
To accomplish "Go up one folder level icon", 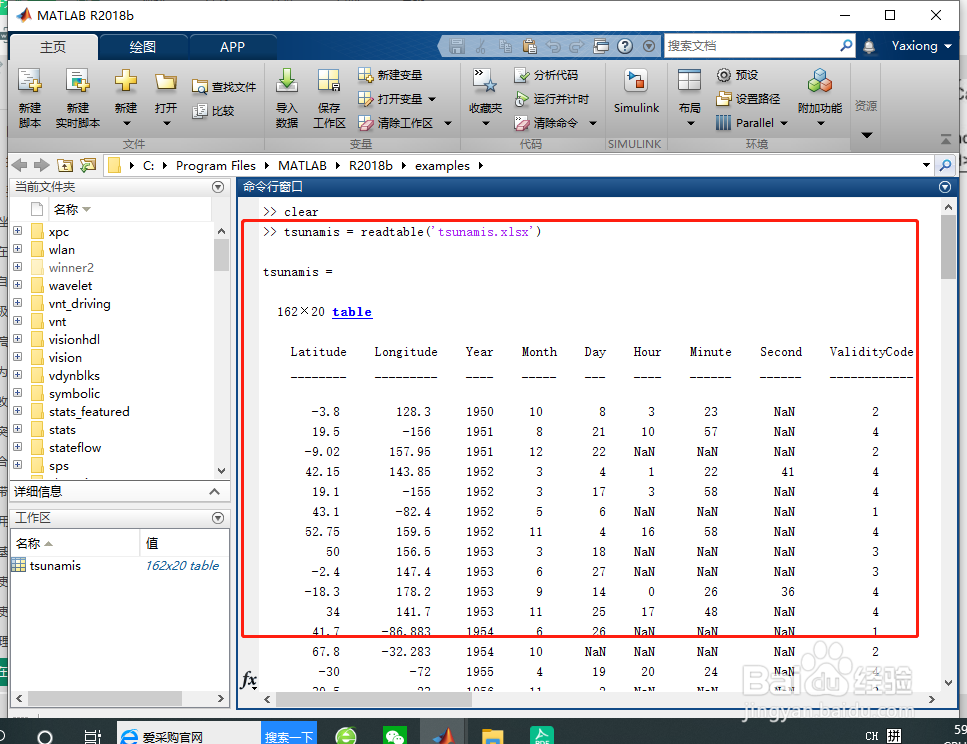I will pos(65,165).
